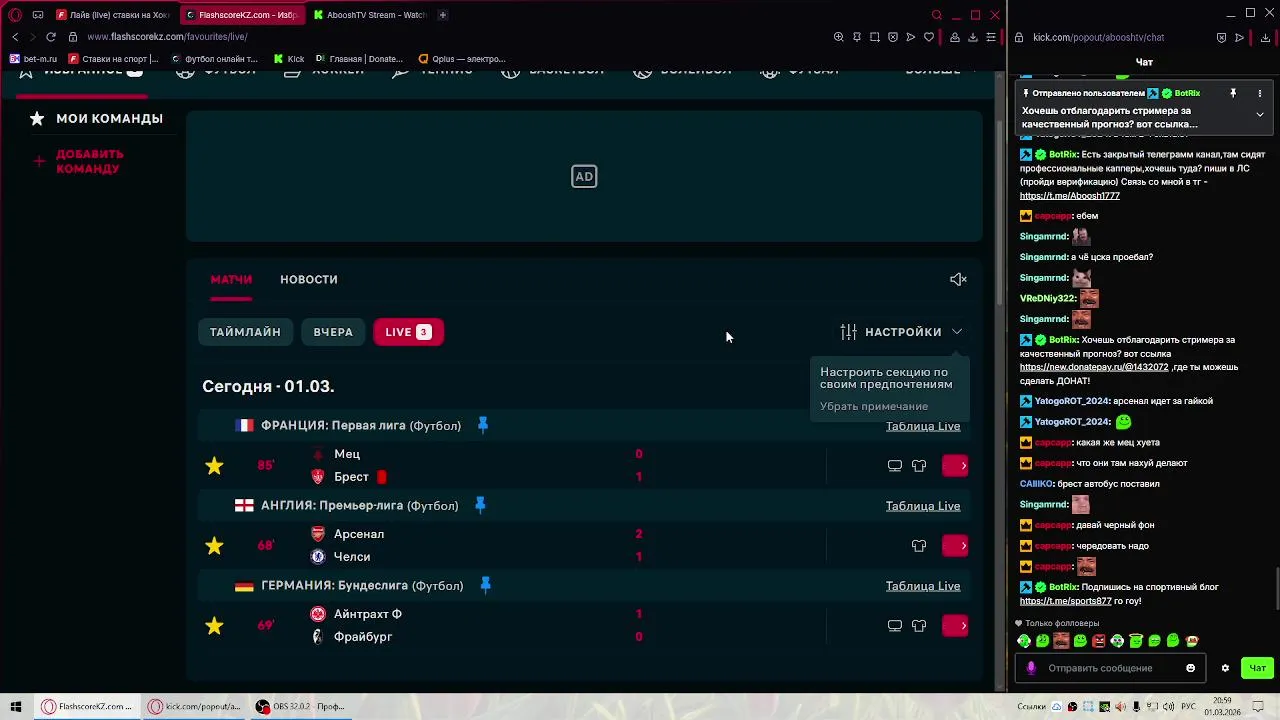Open Таблица Live for ФРАНЦИЯ: Первая лига
The width and height of the screenshot is (1280, 720).
point(922,426)
